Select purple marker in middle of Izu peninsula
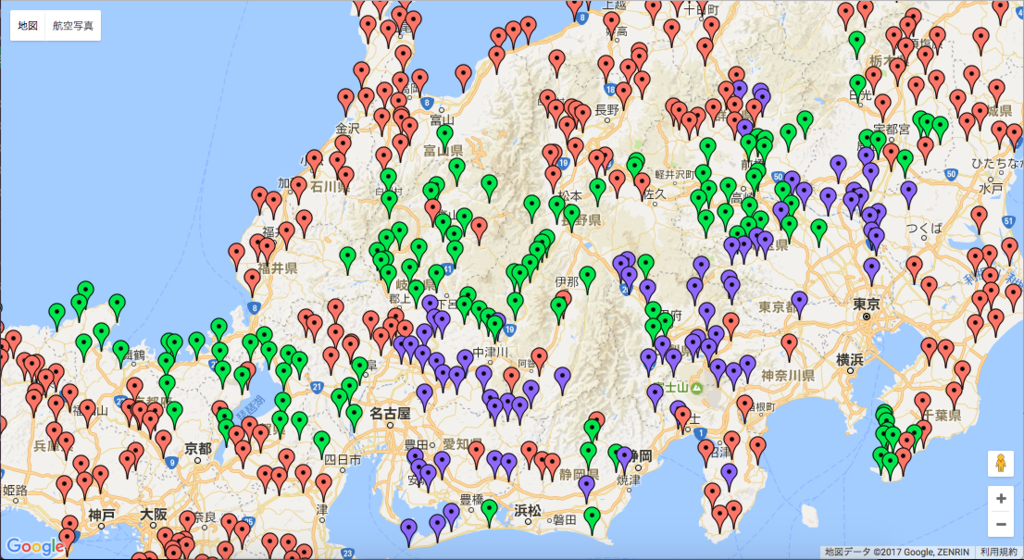This screenshot has width=1024, height=560. 729,476
